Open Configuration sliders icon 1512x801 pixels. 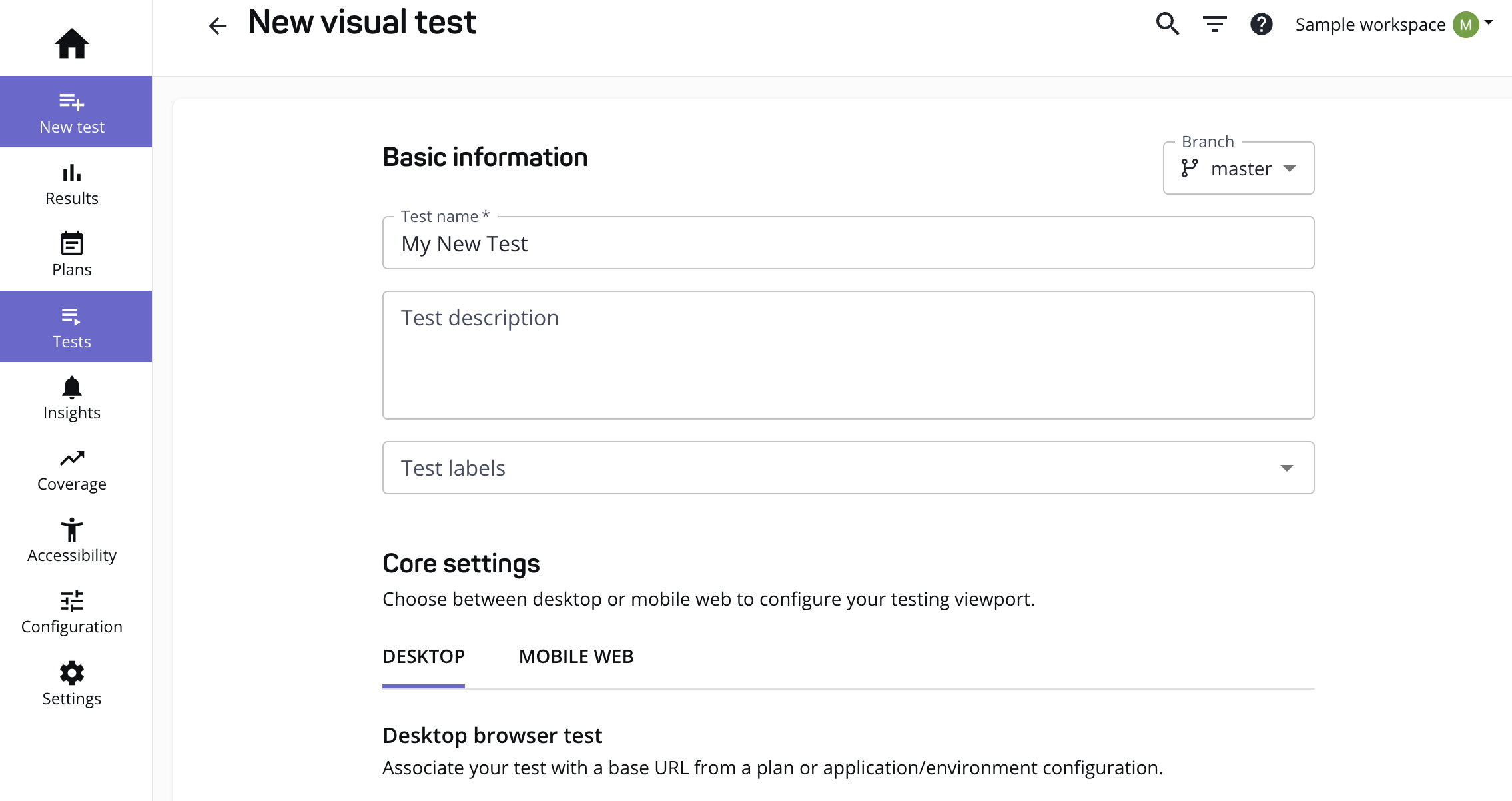click(72, 601)
